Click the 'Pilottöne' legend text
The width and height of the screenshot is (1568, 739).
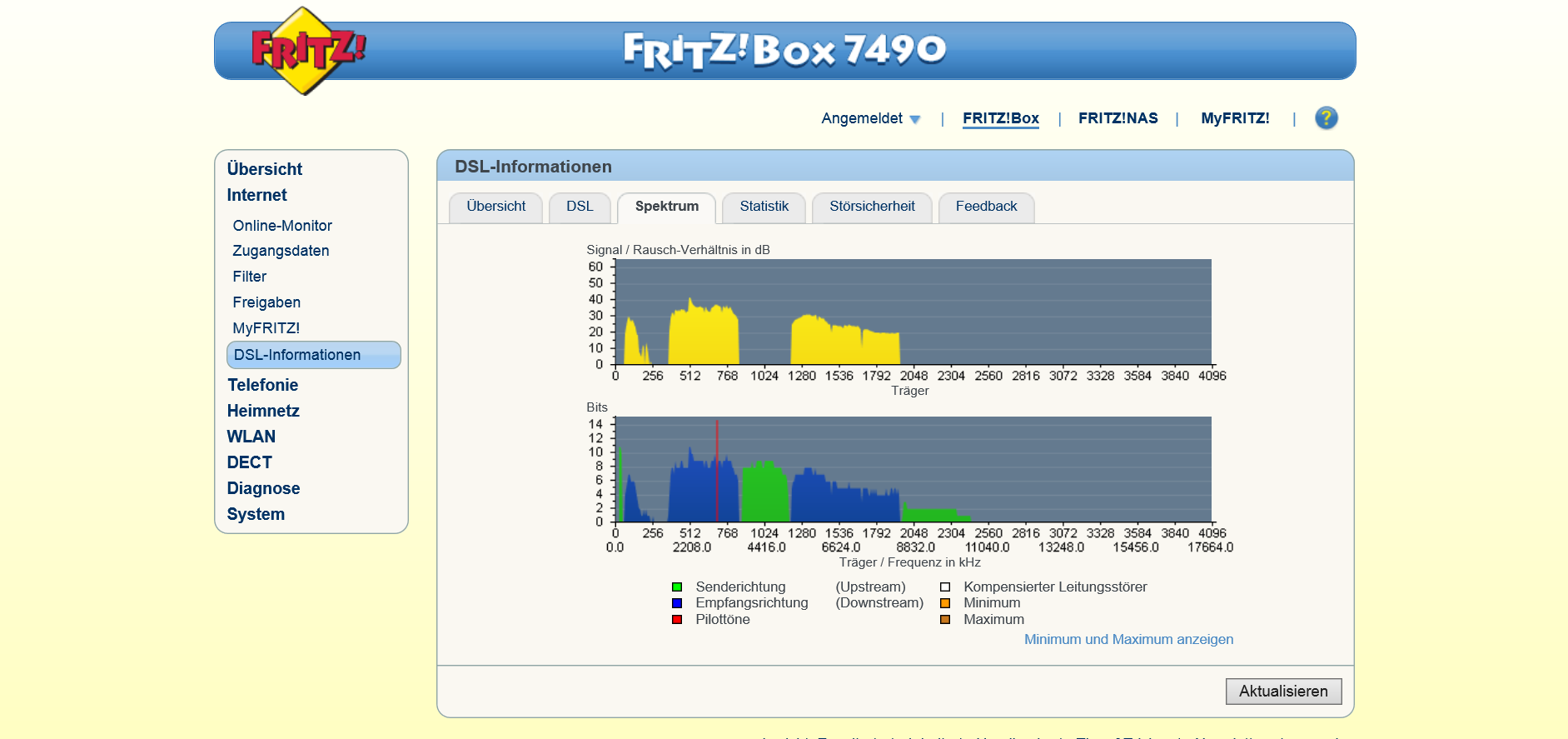pos(723,620)
